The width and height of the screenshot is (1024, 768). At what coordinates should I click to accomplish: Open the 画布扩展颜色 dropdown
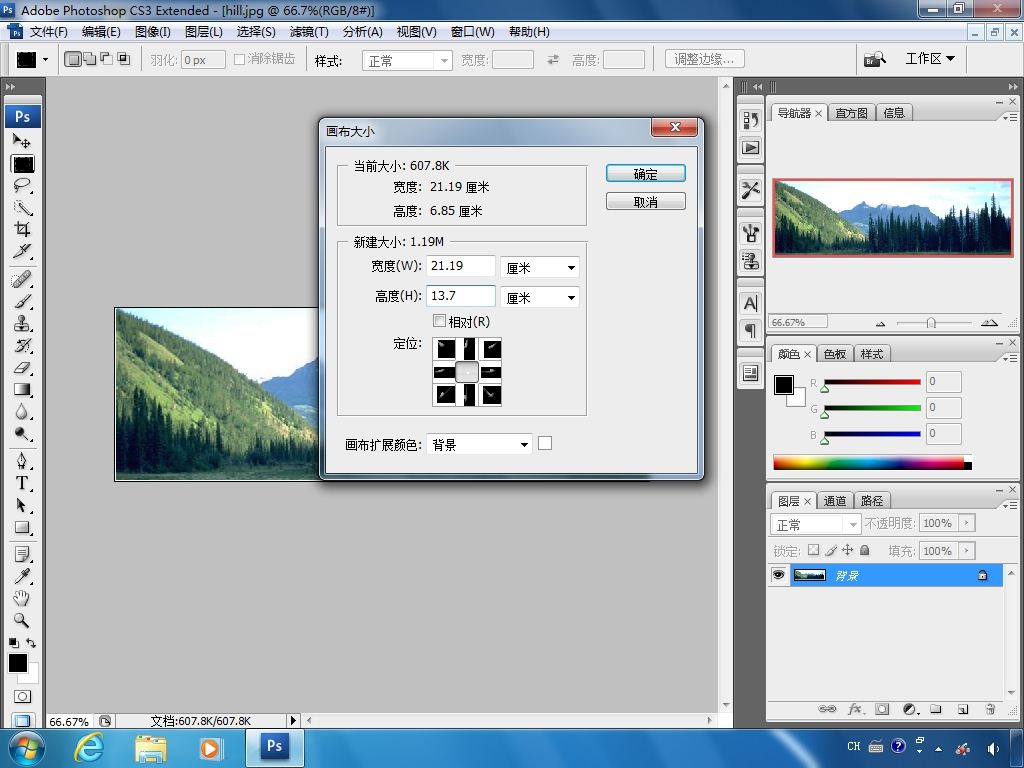coord(479,445)
